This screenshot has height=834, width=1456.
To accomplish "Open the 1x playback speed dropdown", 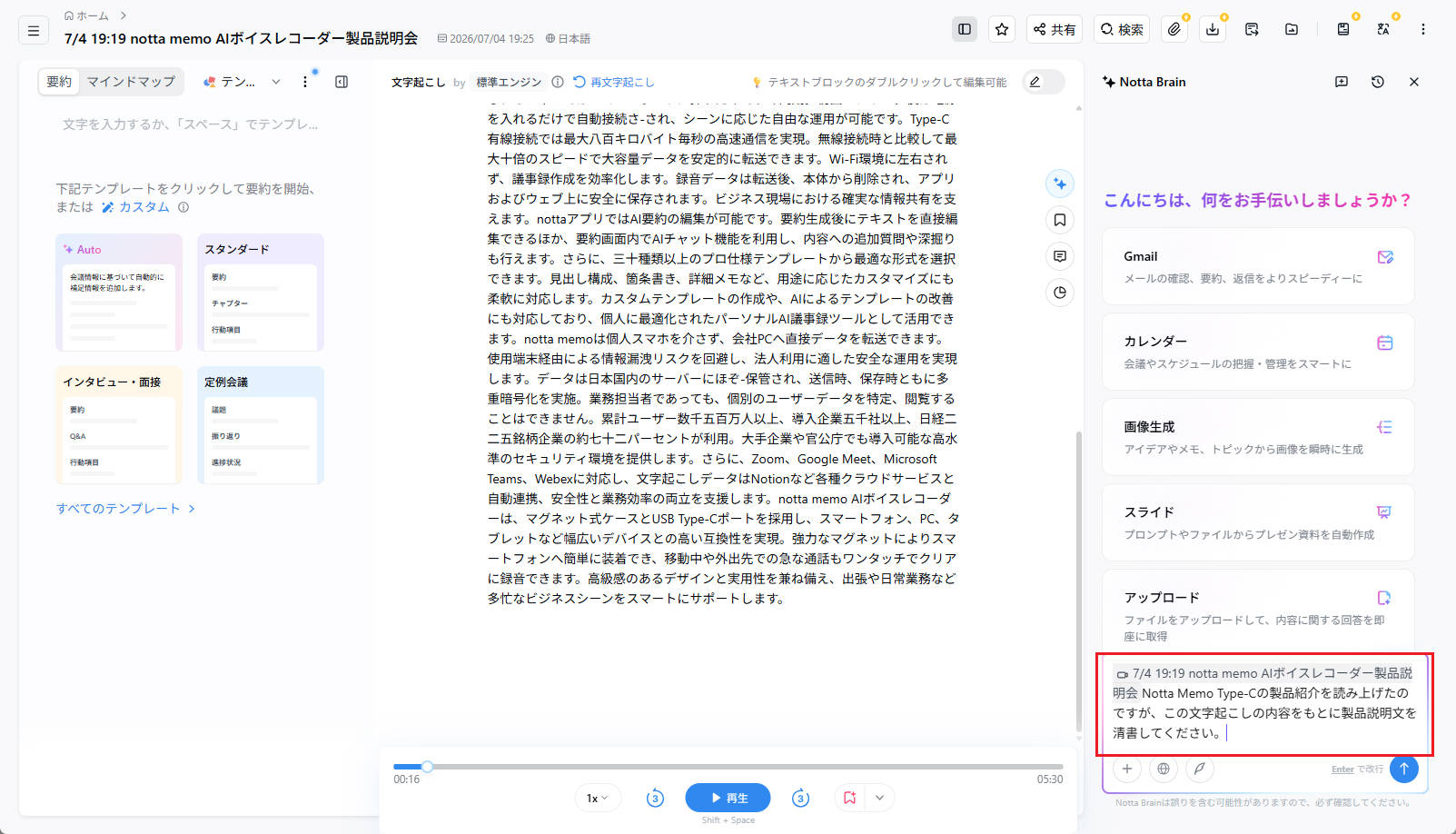I will pos(598,798).
